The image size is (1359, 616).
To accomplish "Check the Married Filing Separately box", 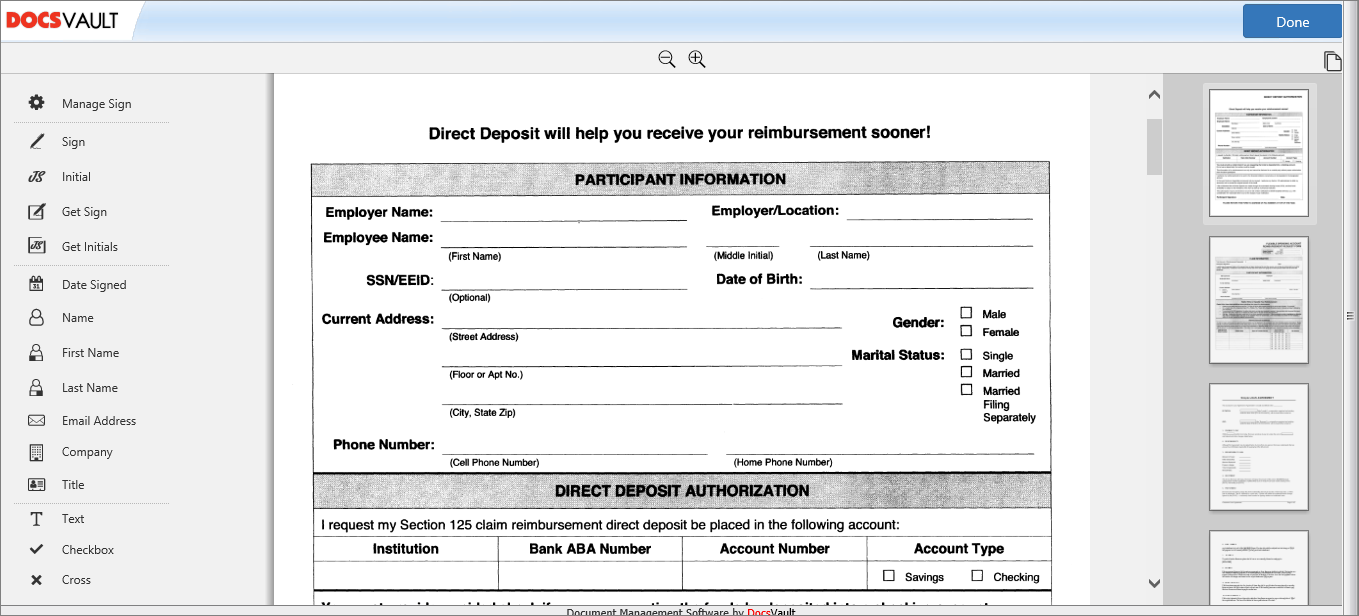I will point(966,389).
